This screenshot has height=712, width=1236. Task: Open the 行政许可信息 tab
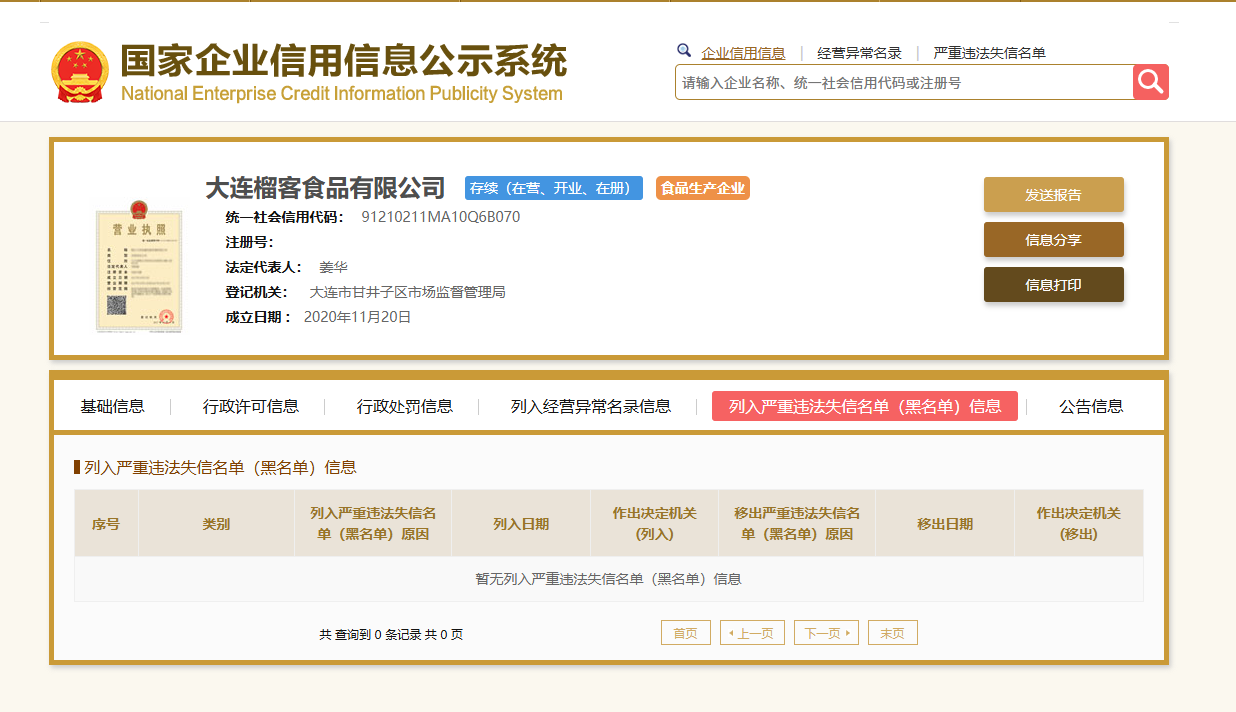[x=251, y=406]
